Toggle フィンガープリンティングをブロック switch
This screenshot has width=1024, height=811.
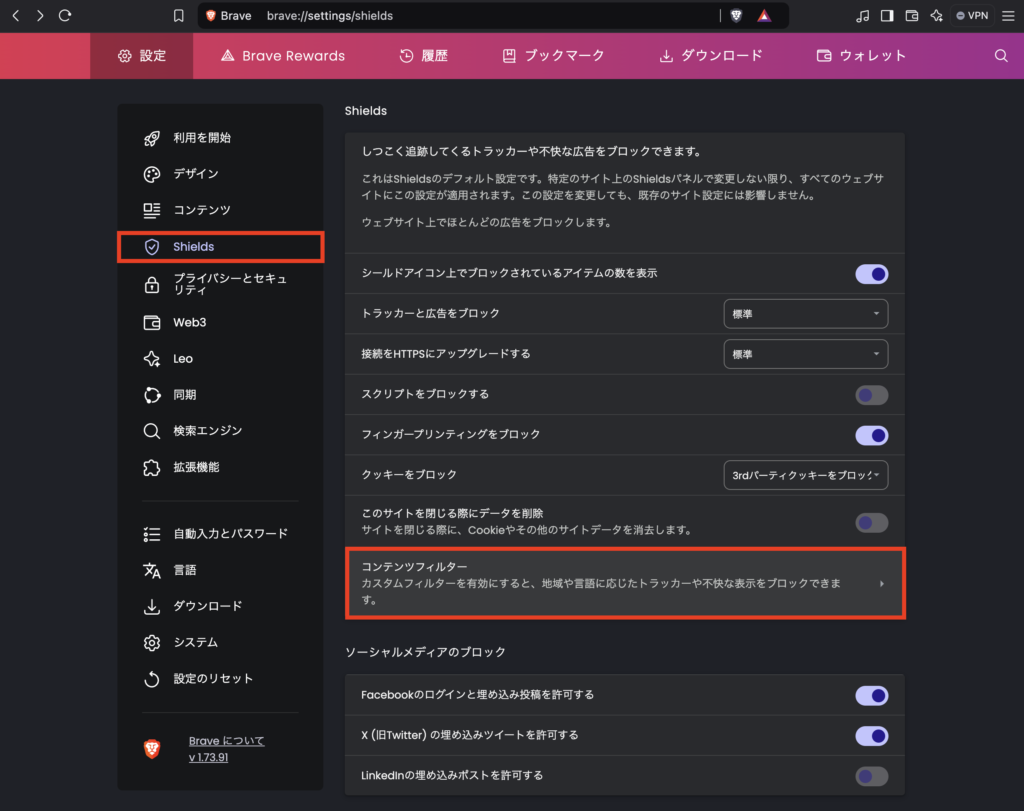[x=872, y=436]
